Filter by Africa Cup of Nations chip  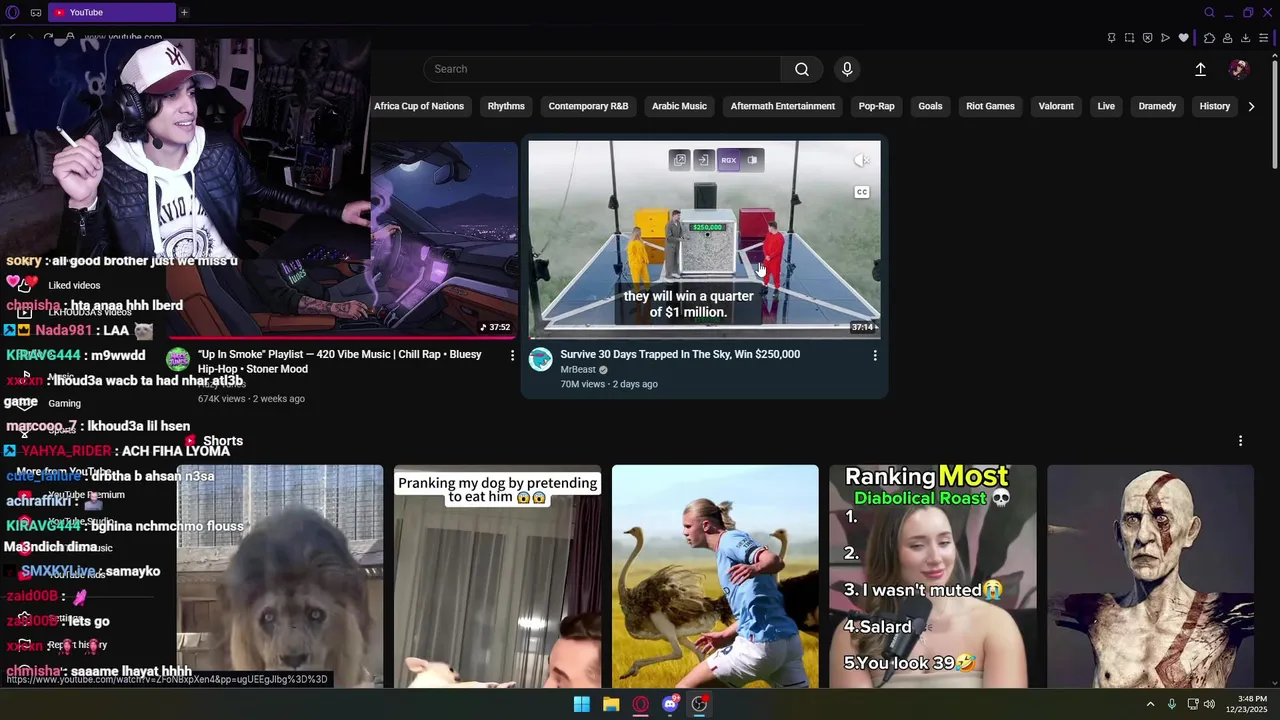419,106
